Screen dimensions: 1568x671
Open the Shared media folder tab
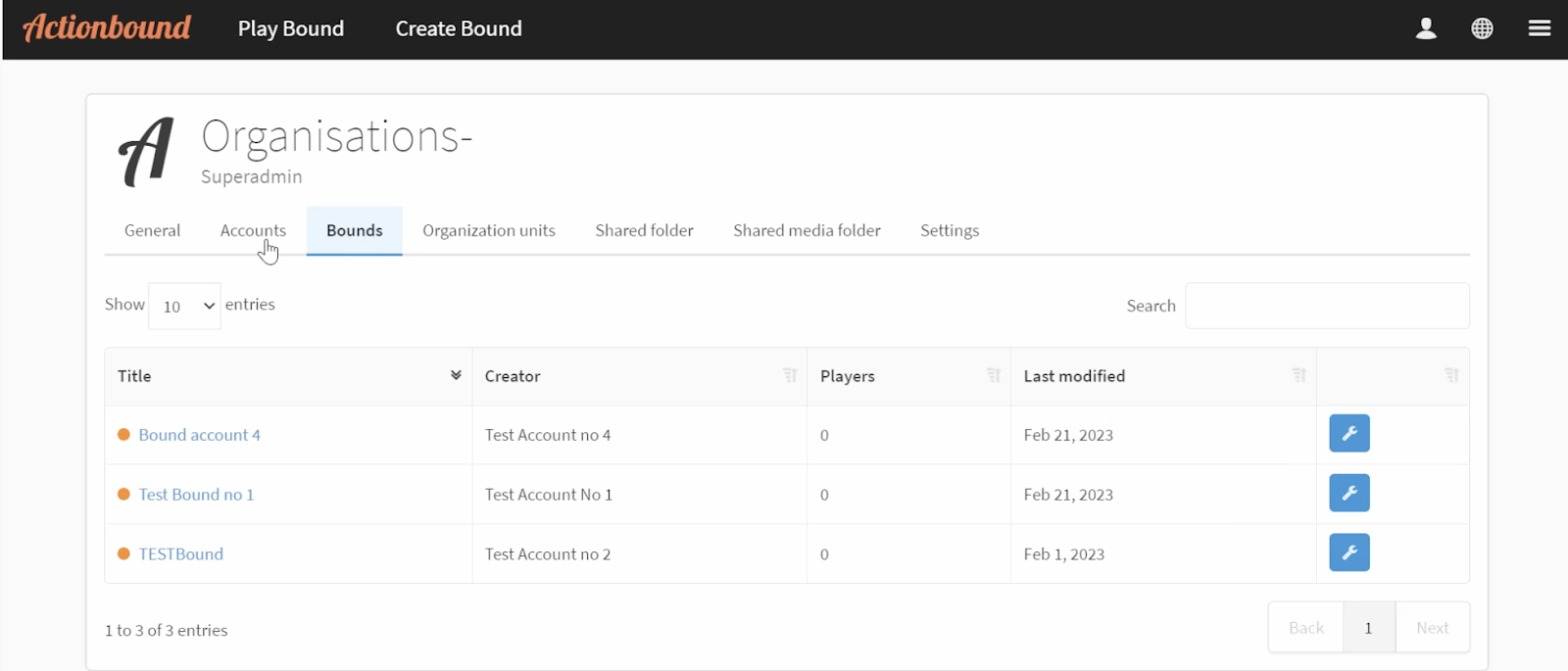(807, 231)
